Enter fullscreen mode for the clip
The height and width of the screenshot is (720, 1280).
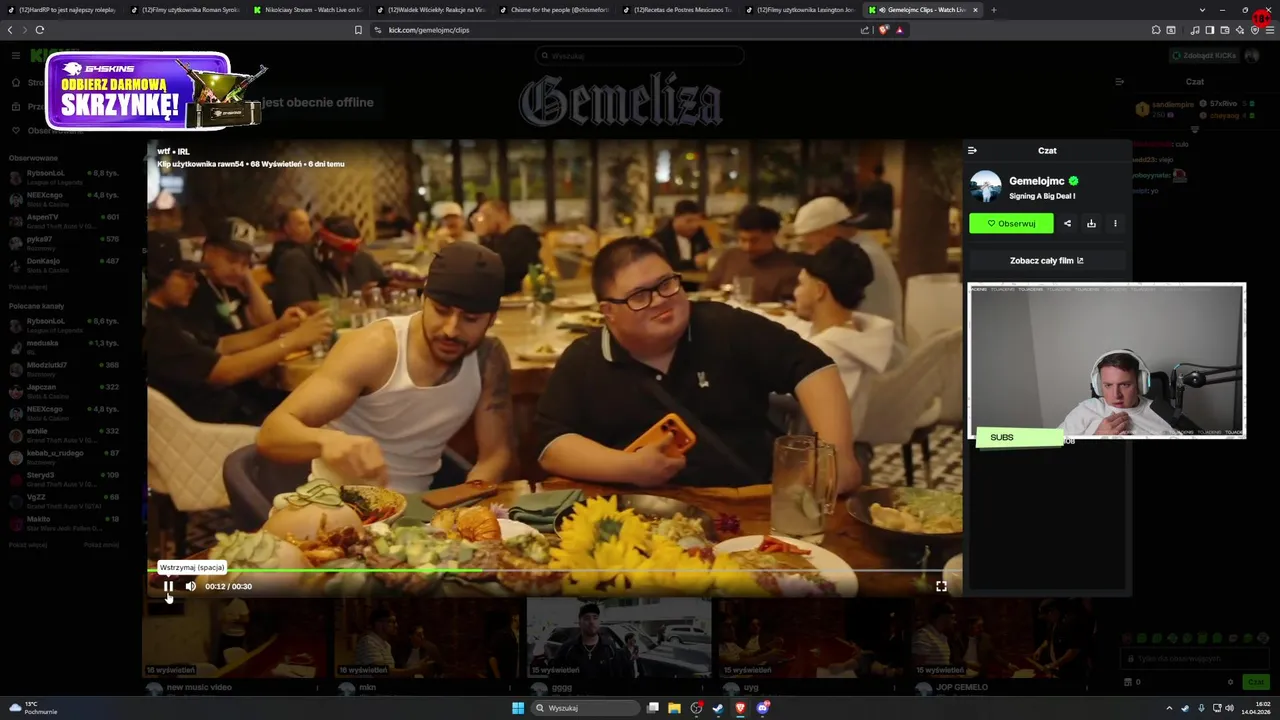coord(941,586)
